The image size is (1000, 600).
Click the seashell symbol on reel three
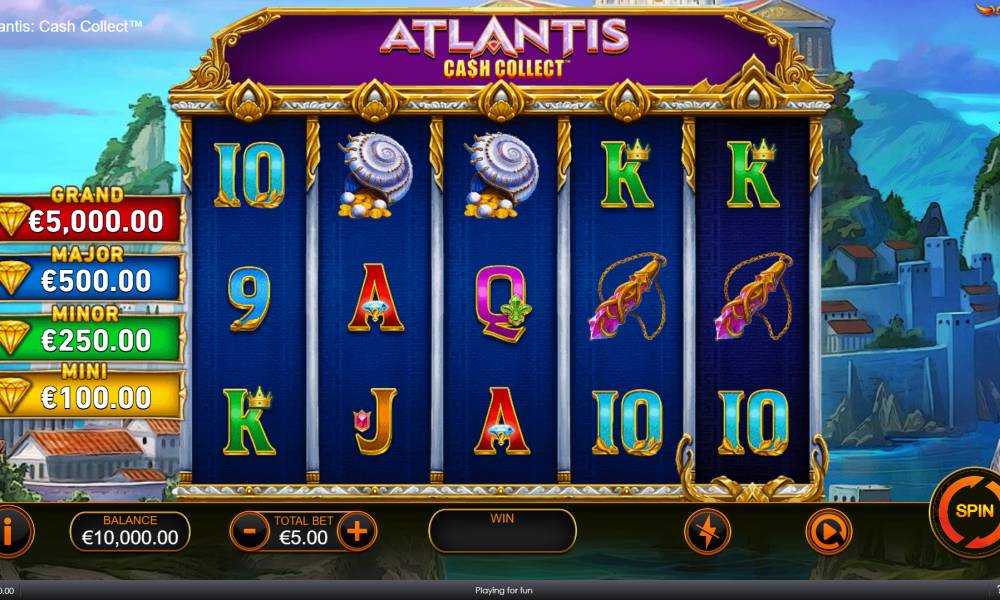[x=501, y=175]
